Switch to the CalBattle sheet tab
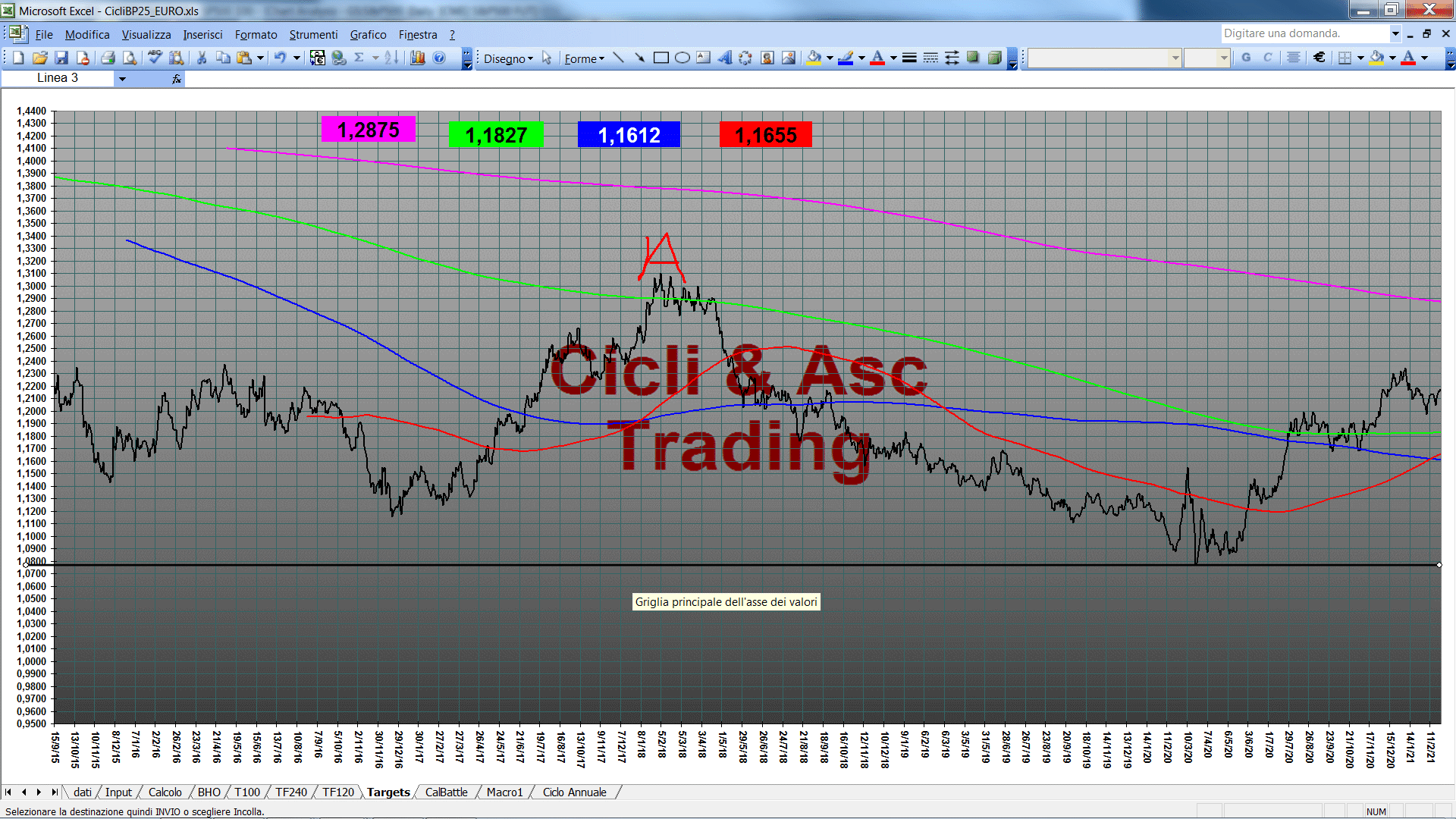The width and height of the screenshot is (1456, 819). click(446, 792)
